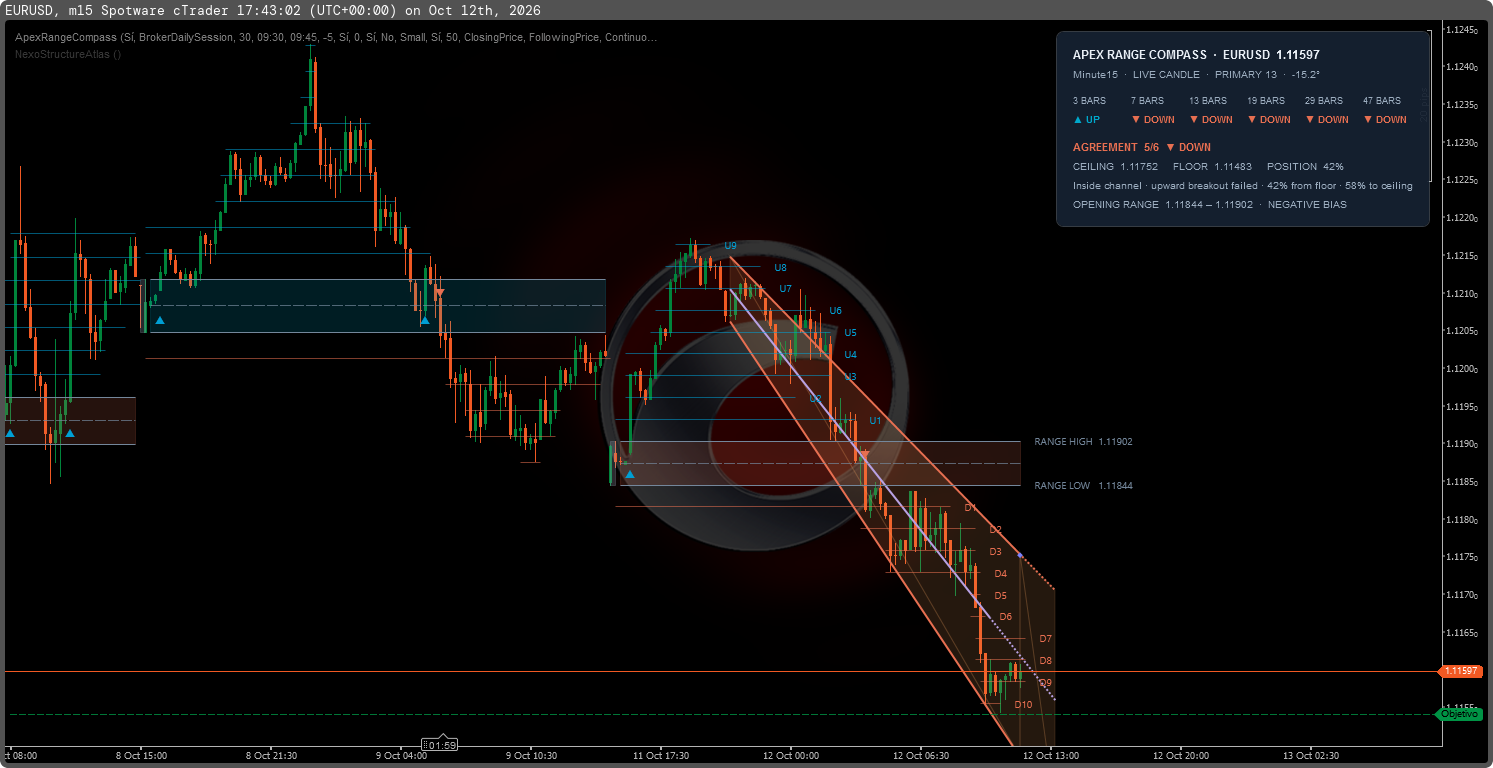Click the D7 level label
The height and width of the screenshot is (768, 1493).
1046,639
